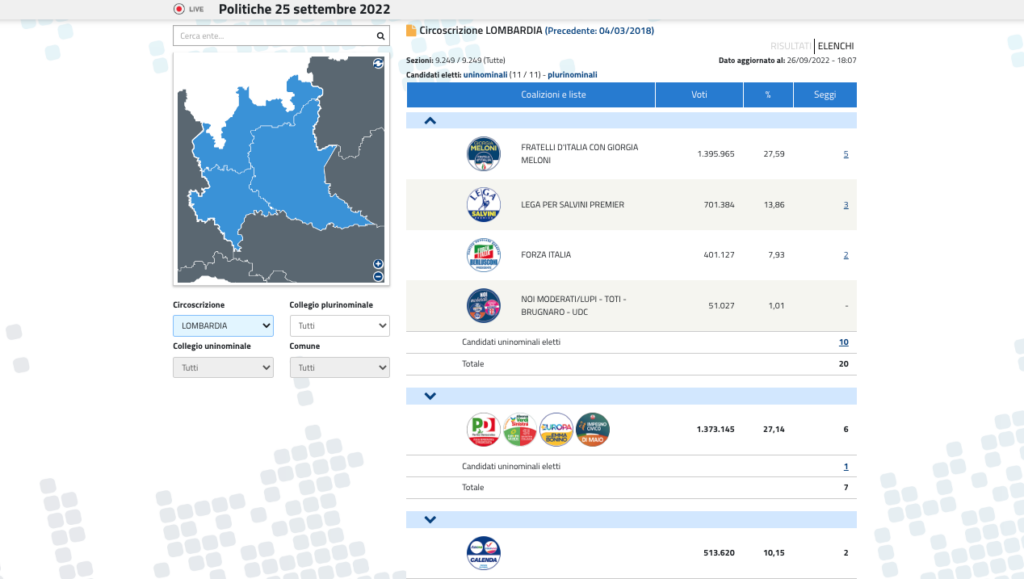Collapse the first coalition with the up chevron
Screen dimensions: 1024x579
430,121
